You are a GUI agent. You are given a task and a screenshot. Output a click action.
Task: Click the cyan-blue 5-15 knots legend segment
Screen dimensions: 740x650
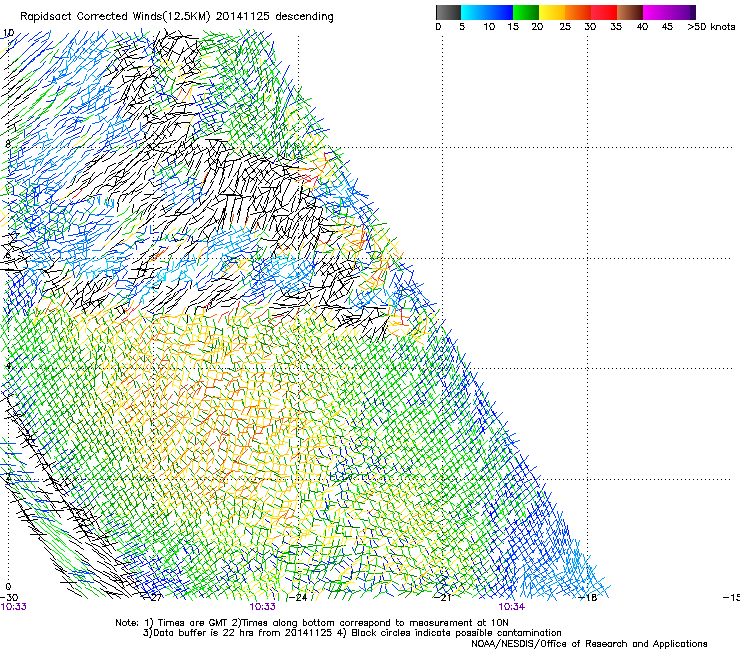click(487, 12)
